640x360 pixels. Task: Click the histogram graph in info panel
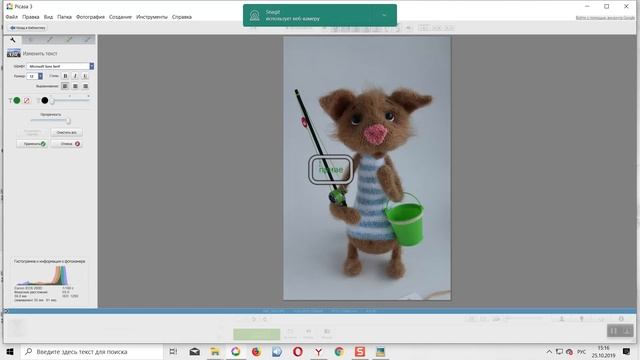pyautogui.click(x=42, y=276)
